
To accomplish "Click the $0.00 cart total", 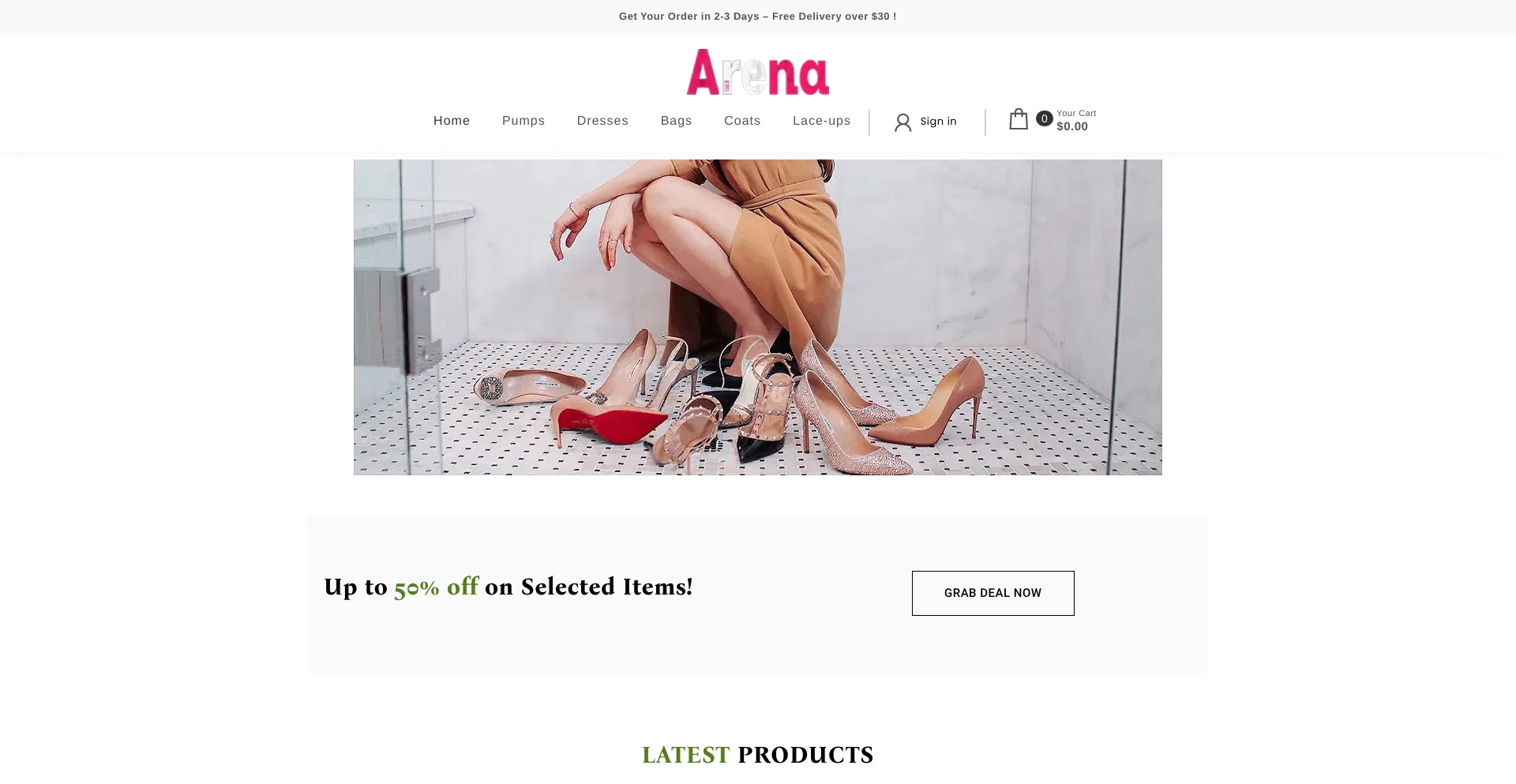I will click(1072, 126).
